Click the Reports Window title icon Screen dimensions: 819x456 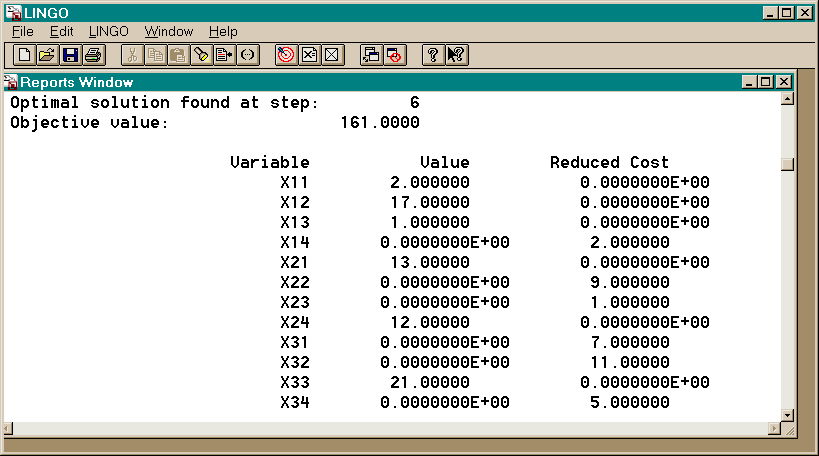coord(10,82)
